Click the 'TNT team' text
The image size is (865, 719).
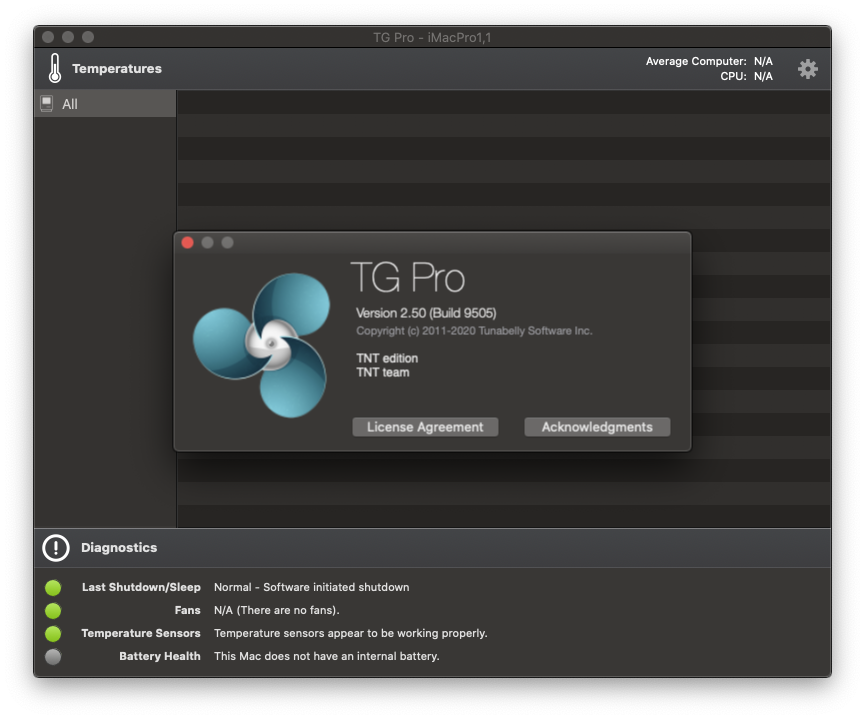pos(383,372)
